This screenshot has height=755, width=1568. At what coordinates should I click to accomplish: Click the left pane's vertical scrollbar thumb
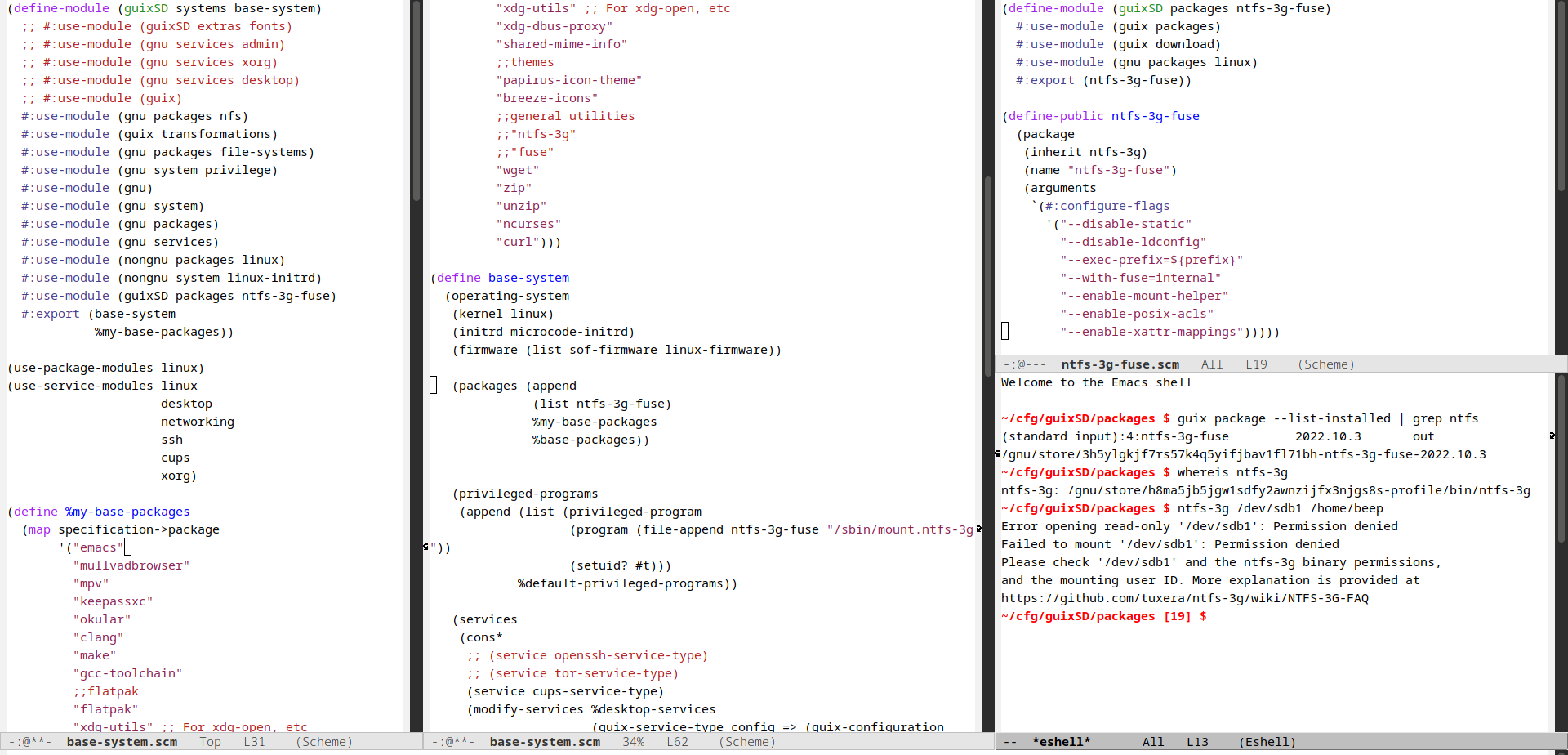416,102
